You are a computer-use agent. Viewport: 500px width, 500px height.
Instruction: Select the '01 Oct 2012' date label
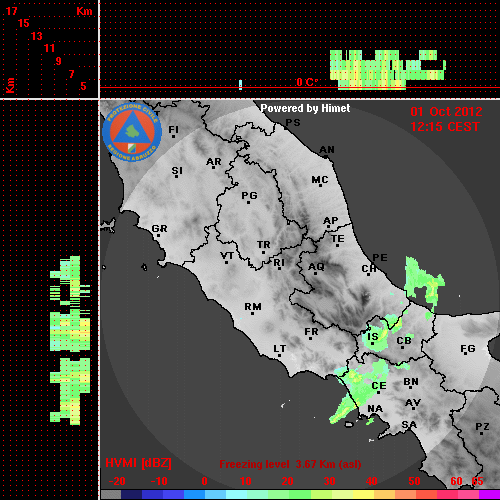pos(446,112)
